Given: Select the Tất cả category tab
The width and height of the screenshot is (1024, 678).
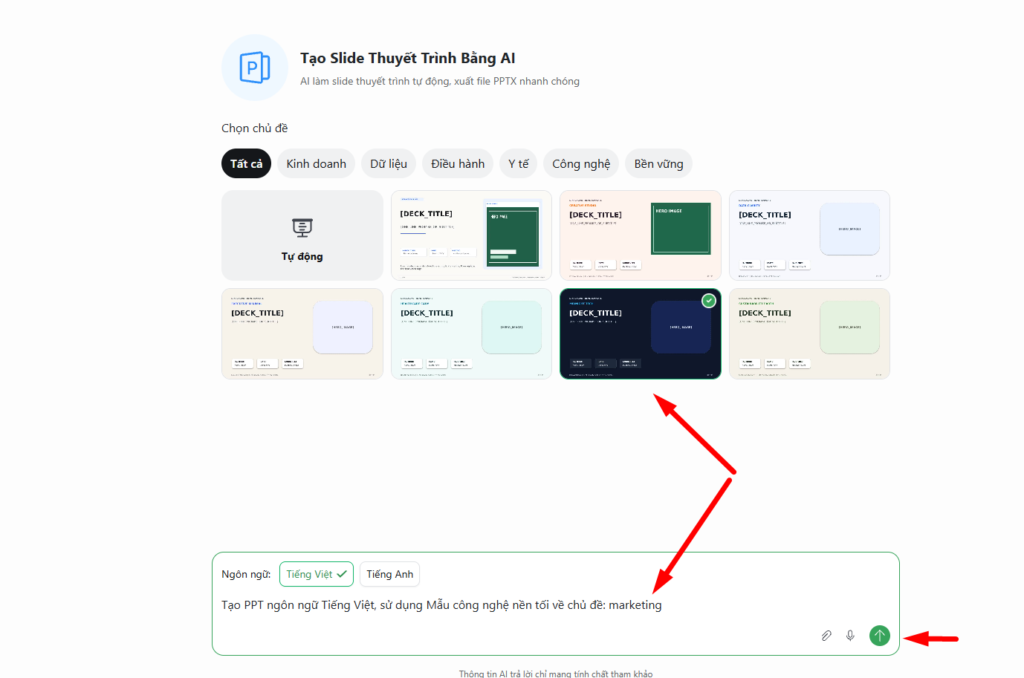Looking at the screenshot, I should click(246, 163).
